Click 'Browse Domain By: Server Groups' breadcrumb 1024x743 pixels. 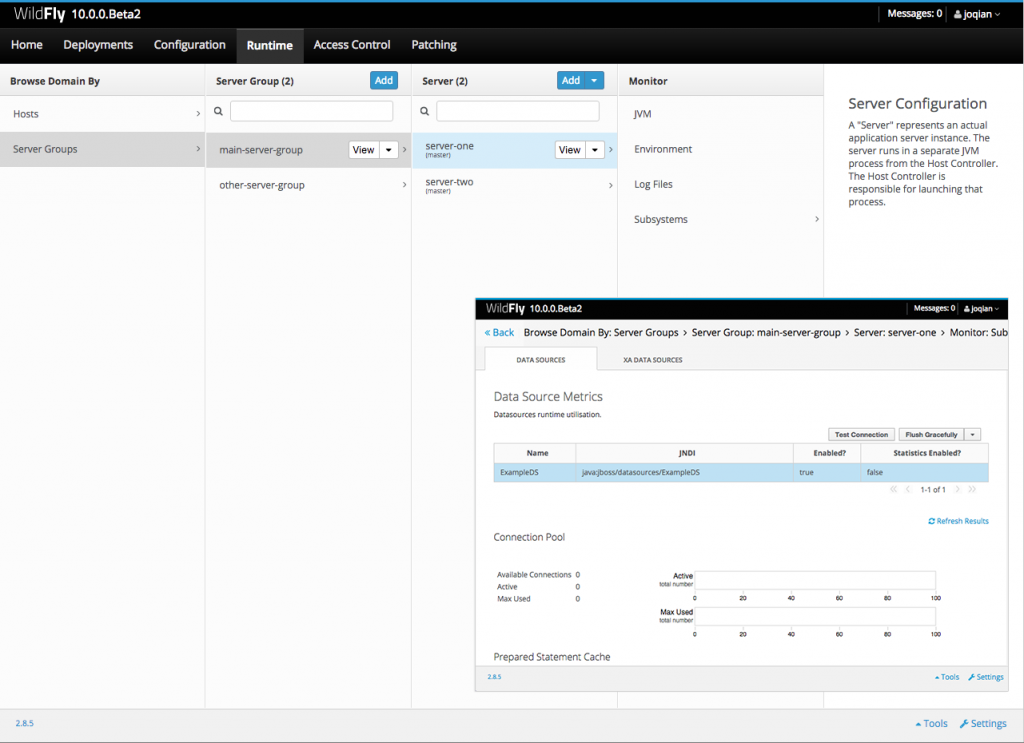click(x=601, y=332)
